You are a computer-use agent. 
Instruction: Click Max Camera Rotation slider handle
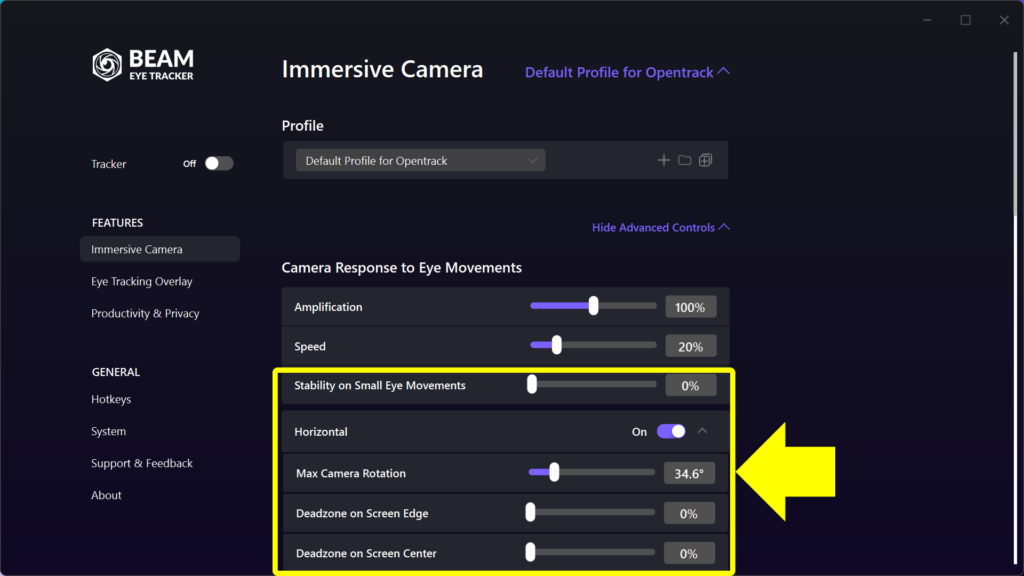pos(554,472)
